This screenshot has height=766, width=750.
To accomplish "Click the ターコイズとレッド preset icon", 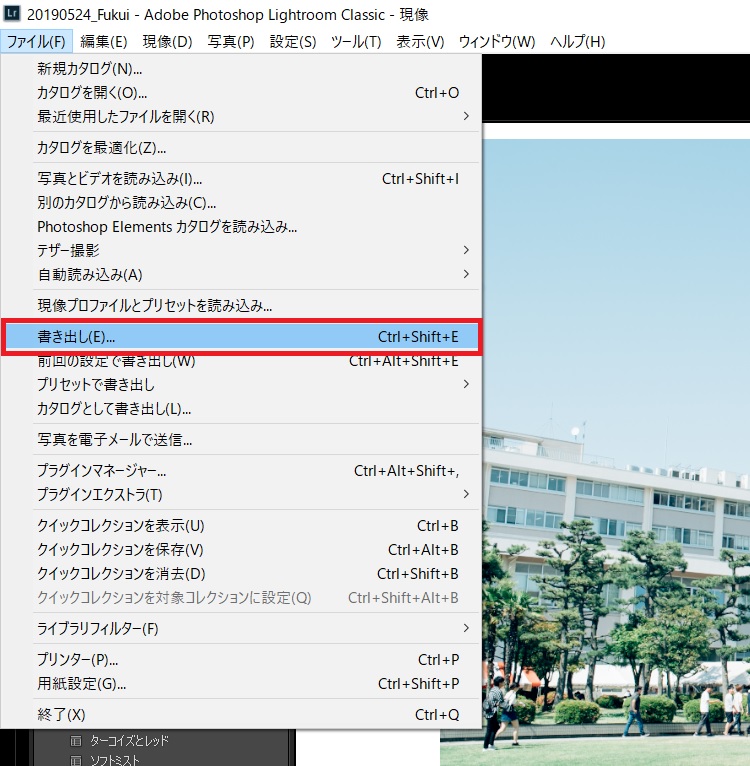I will pyautogui.click(x=76, y=741).
